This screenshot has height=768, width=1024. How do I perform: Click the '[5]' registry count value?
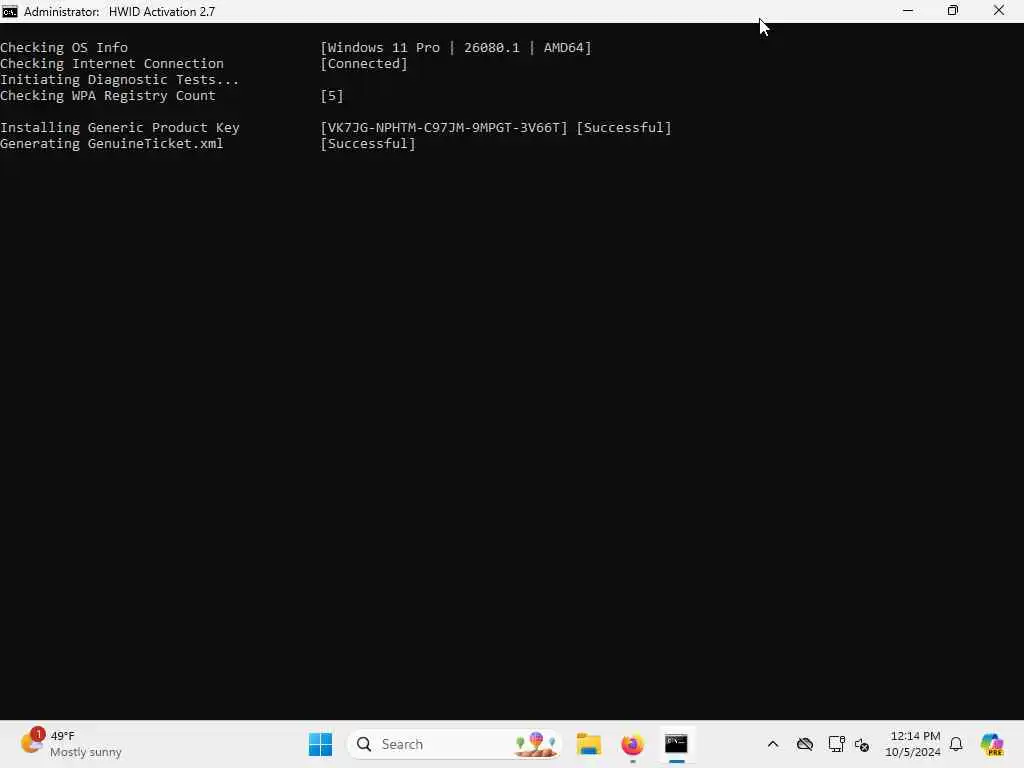pyautogui.click(x=332, y=95)
